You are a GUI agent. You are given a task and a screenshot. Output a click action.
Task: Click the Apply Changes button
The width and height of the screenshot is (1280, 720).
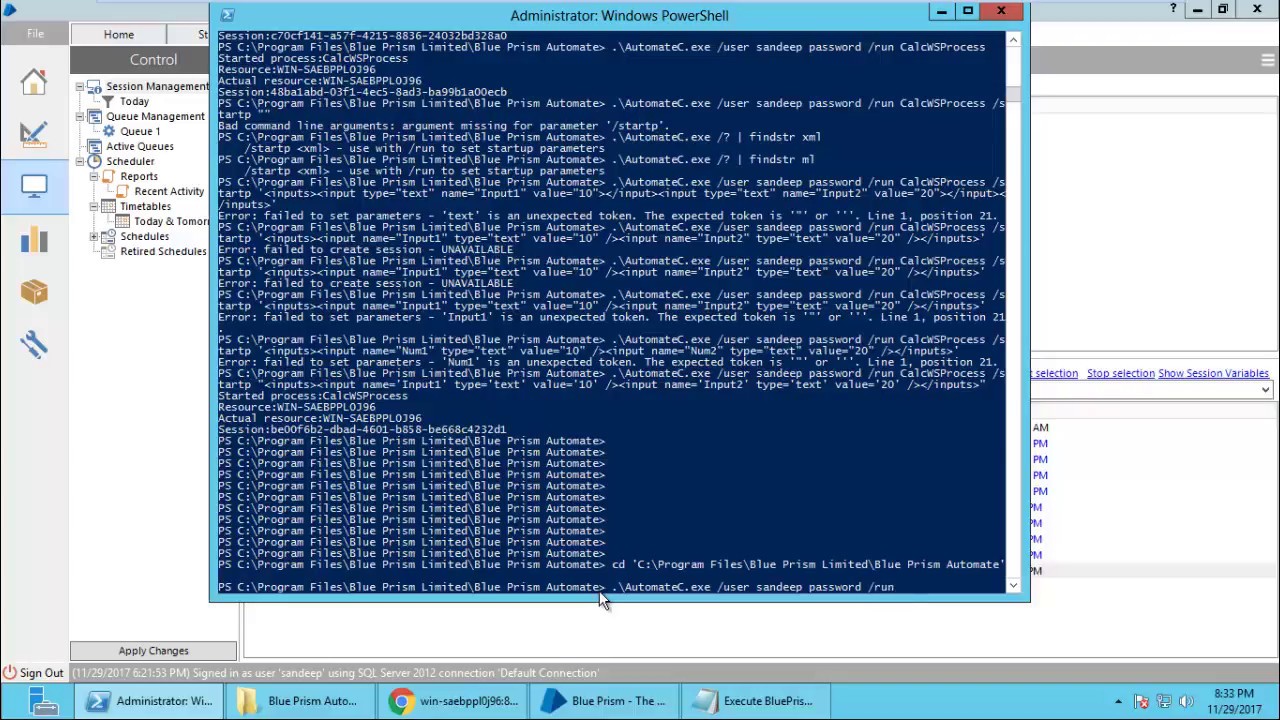pyautogui.click(x=153, y=651)
